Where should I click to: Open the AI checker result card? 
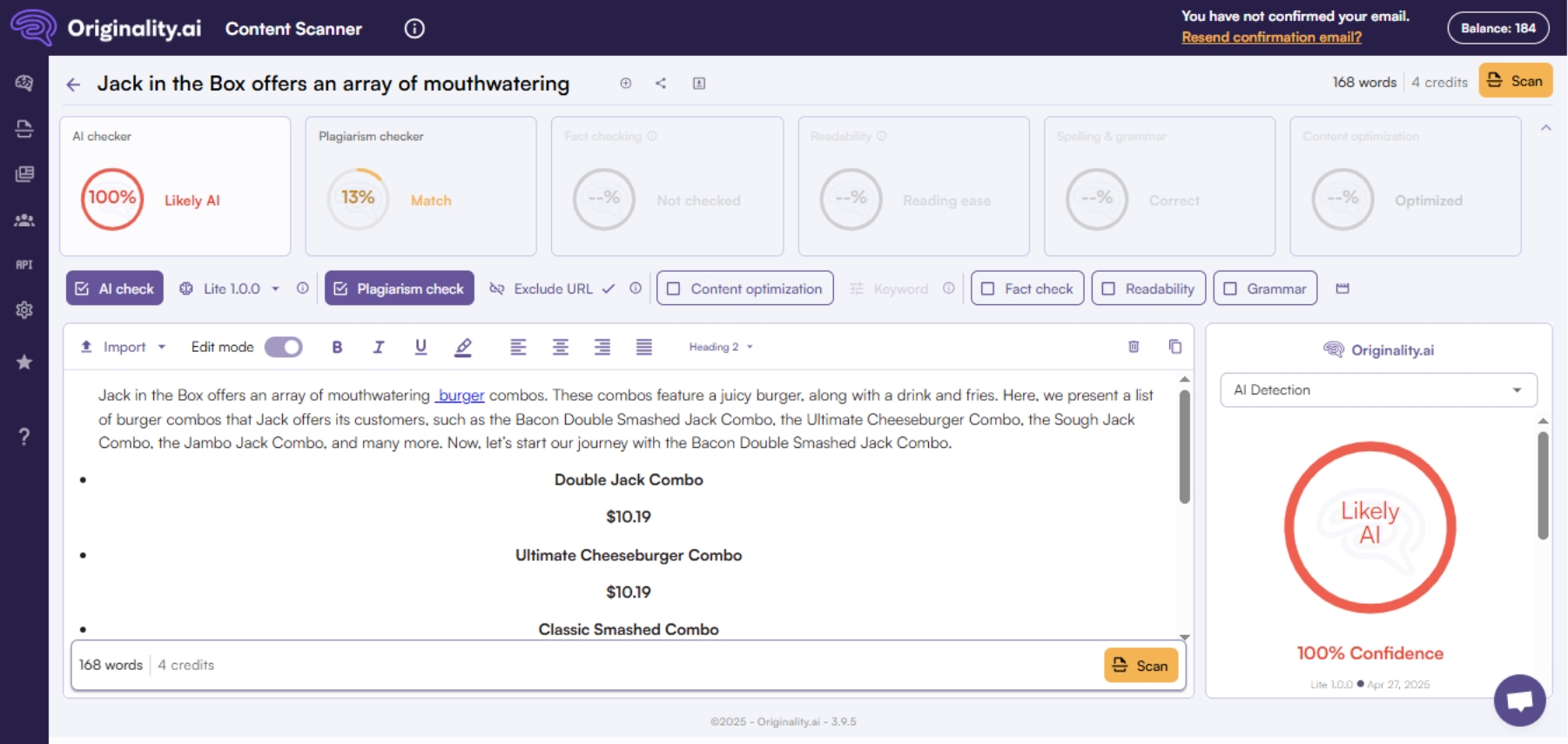coord(175,186)
